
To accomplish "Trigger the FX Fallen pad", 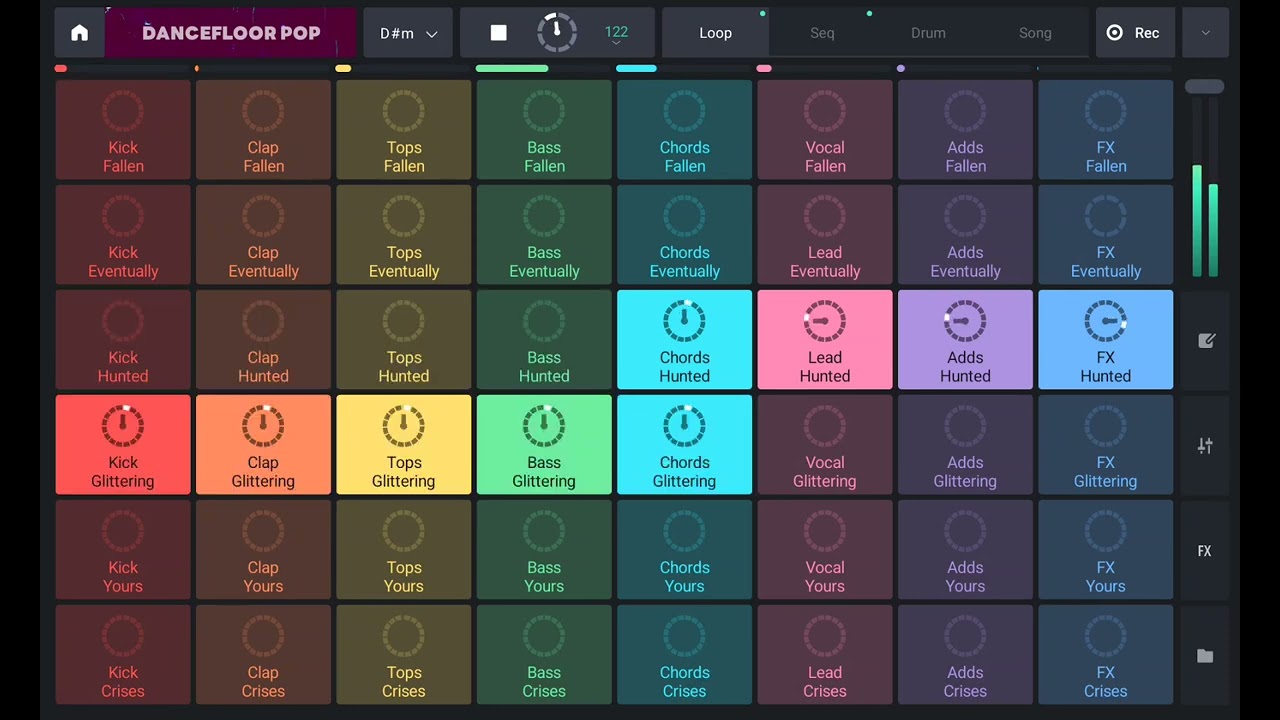I will 1106,130.
